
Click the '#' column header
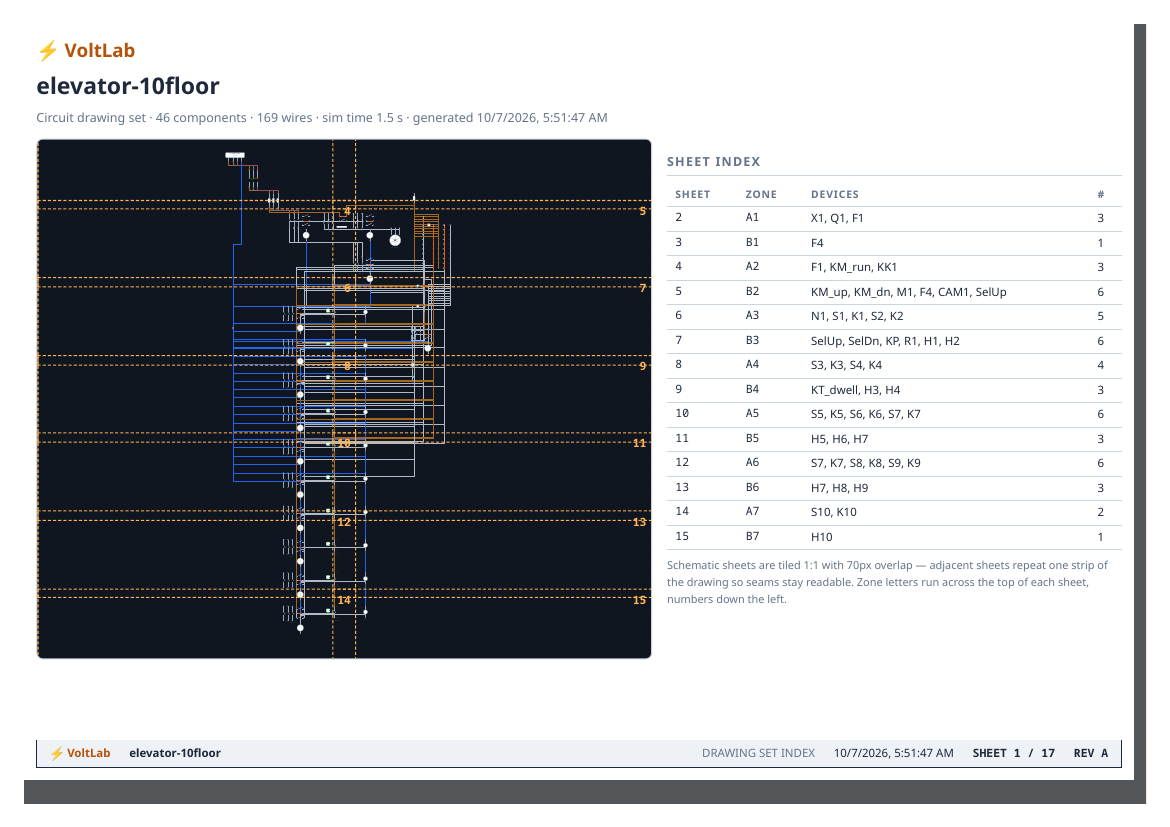tap(1101, 195)
